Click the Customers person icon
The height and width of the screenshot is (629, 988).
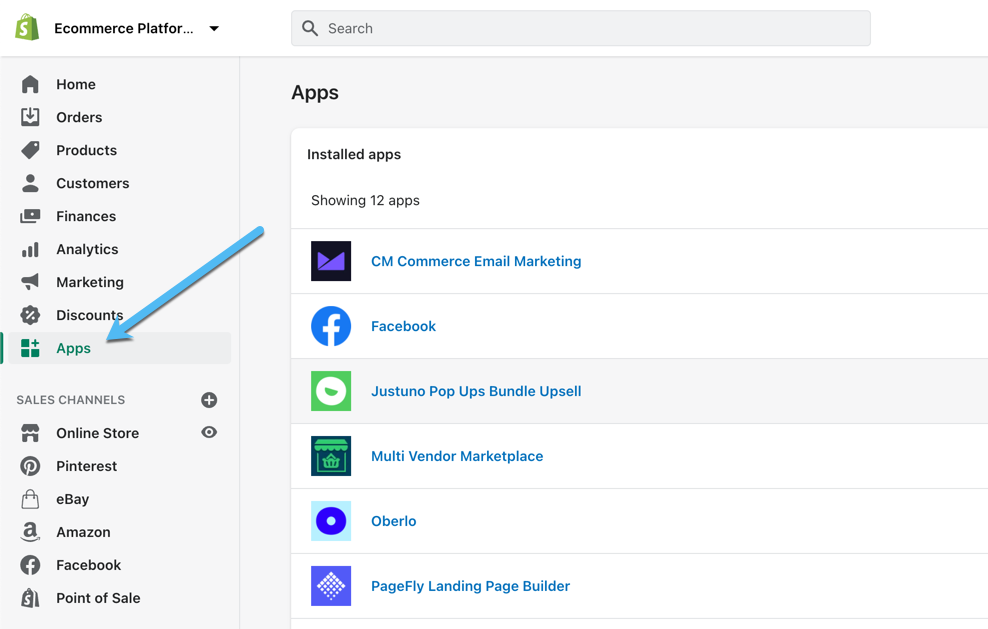click(30, 183)
